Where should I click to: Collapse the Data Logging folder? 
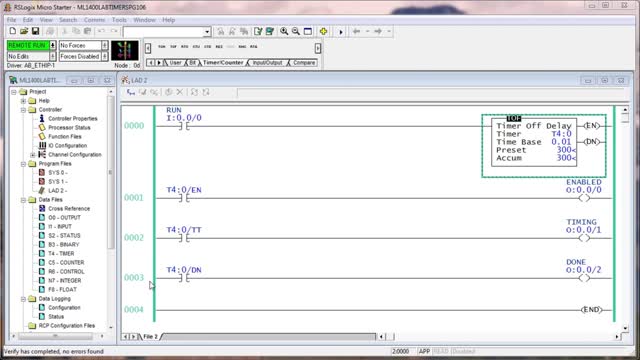pos(23,299)
